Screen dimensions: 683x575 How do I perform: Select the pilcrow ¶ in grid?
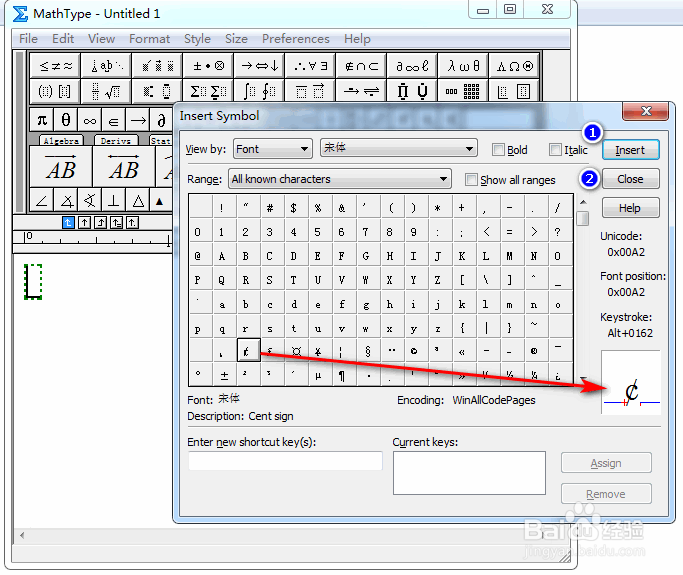pyautogui.click(x=342, y=375)
